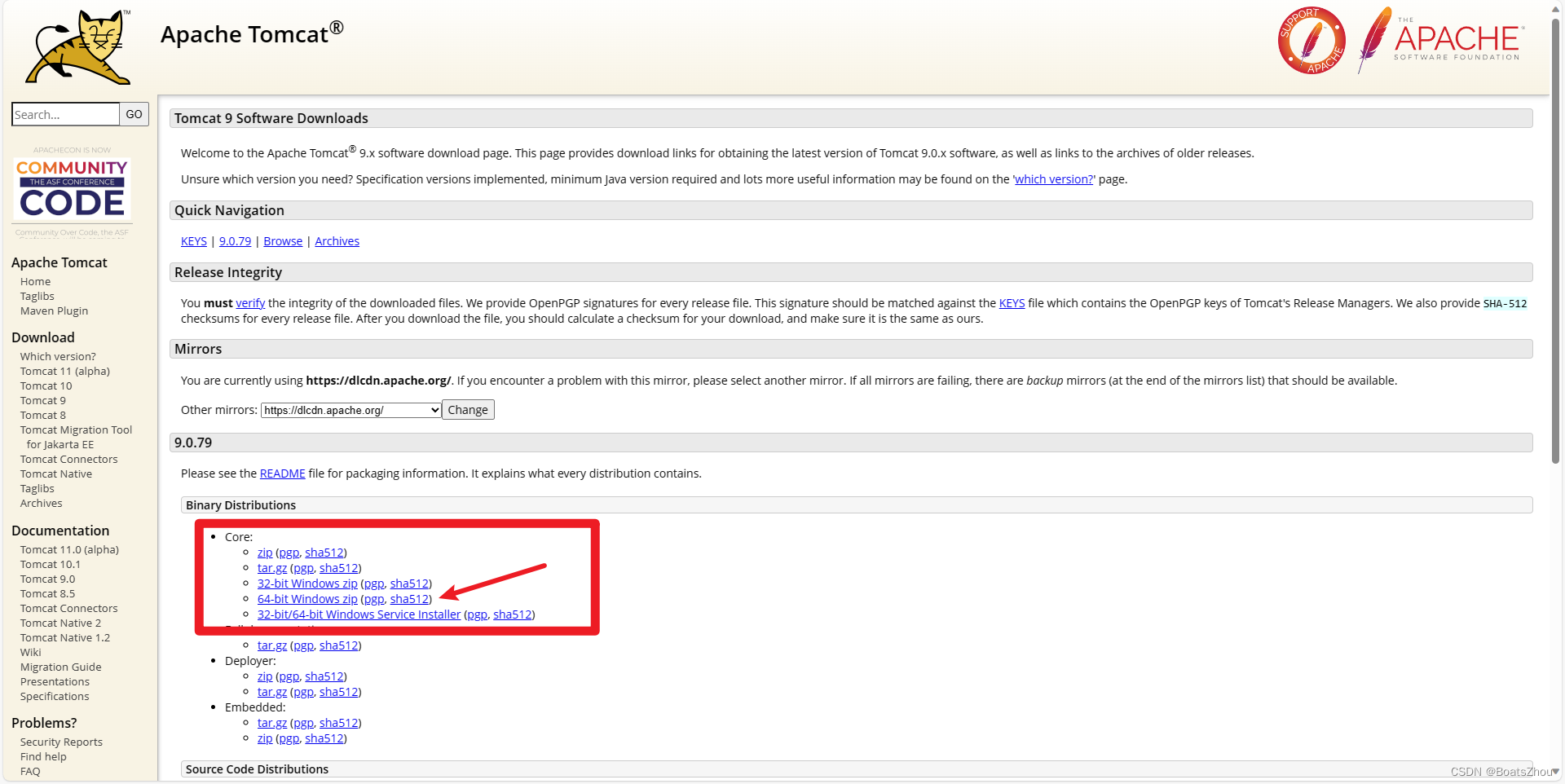Open Archives in Download sidebar
The height and width of the screenshot is (784, 1565).
click(41, 504)
